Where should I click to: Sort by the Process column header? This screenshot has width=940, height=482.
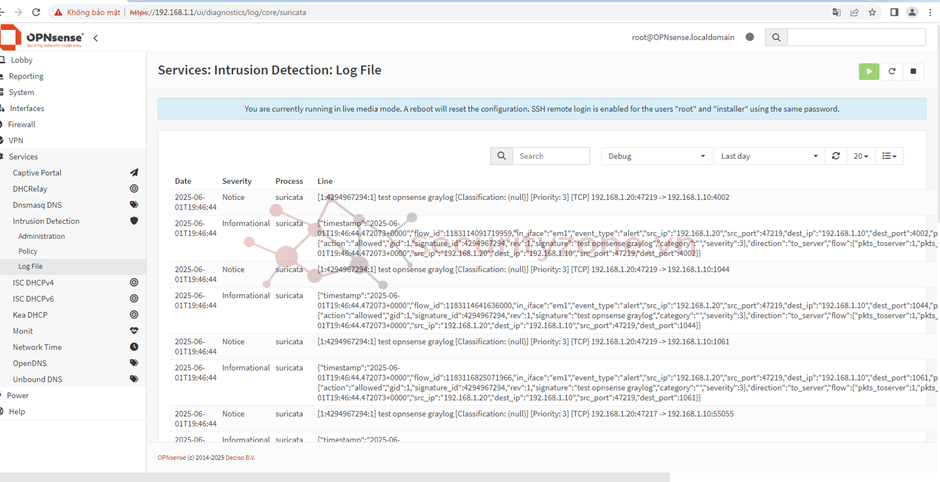[x=289, y=181]
